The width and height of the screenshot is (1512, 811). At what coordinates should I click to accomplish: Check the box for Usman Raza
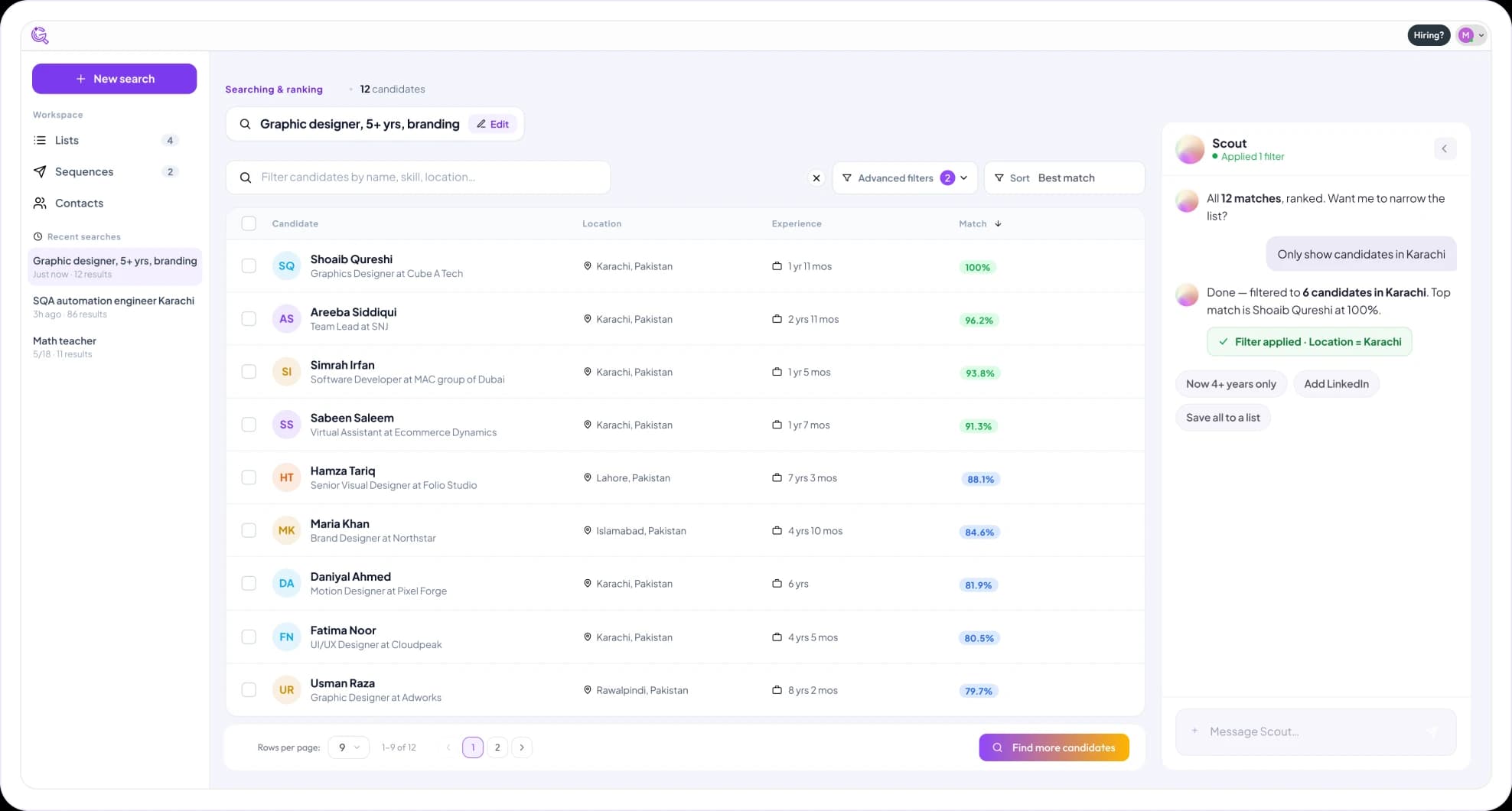pyautogui.click(x=249, y=689)
